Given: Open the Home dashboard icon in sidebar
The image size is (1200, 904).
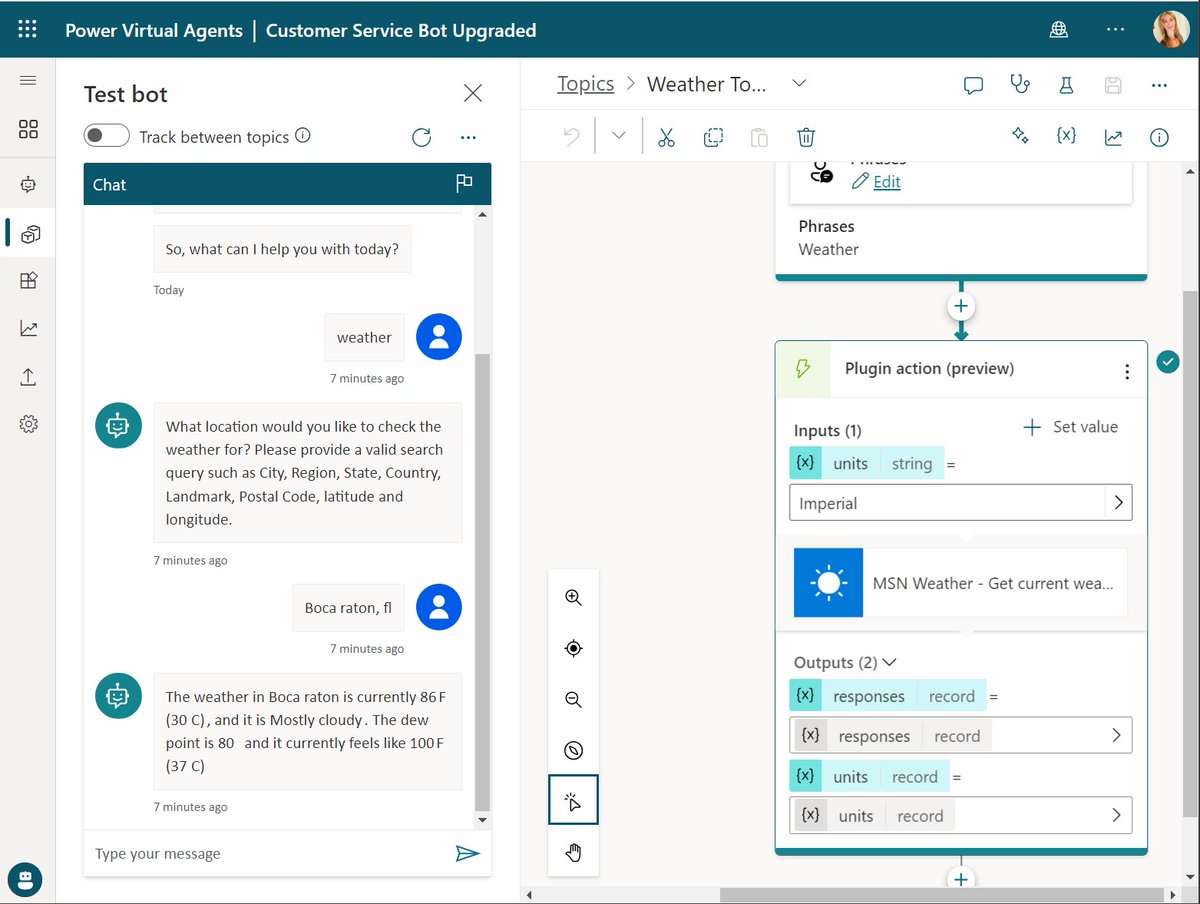Looking at the screenshot, I should point(28,129).
